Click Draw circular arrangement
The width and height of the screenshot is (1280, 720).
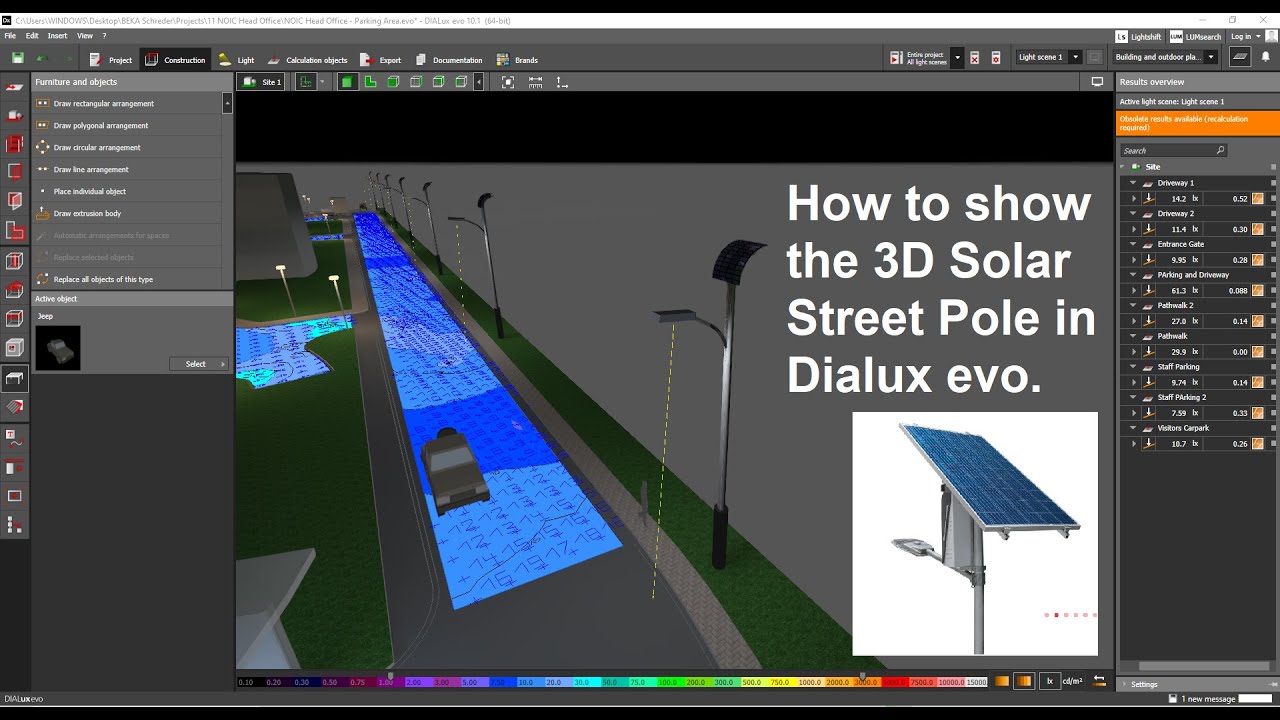coord(127,147)
